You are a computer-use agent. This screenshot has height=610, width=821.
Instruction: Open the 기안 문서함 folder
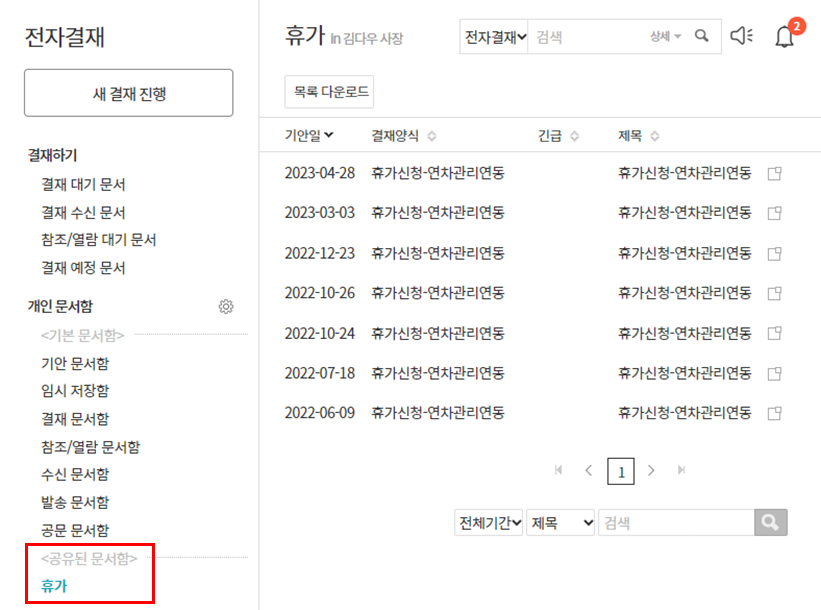click(75, 363)
